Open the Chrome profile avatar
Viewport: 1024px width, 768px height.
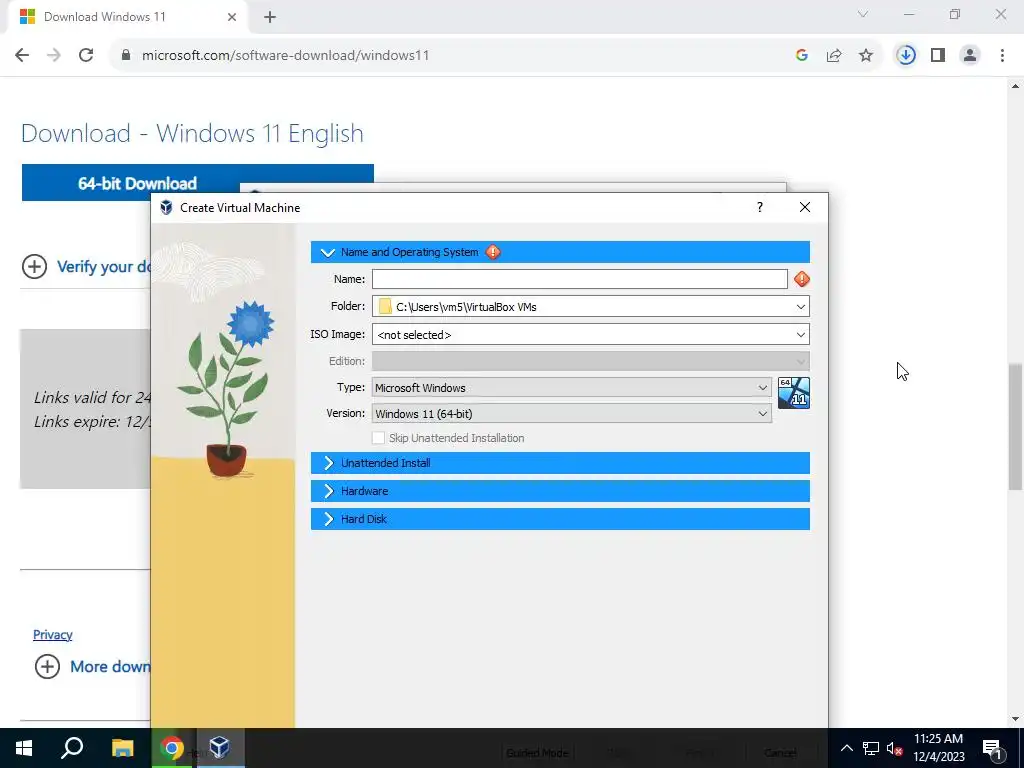(970, 56)
